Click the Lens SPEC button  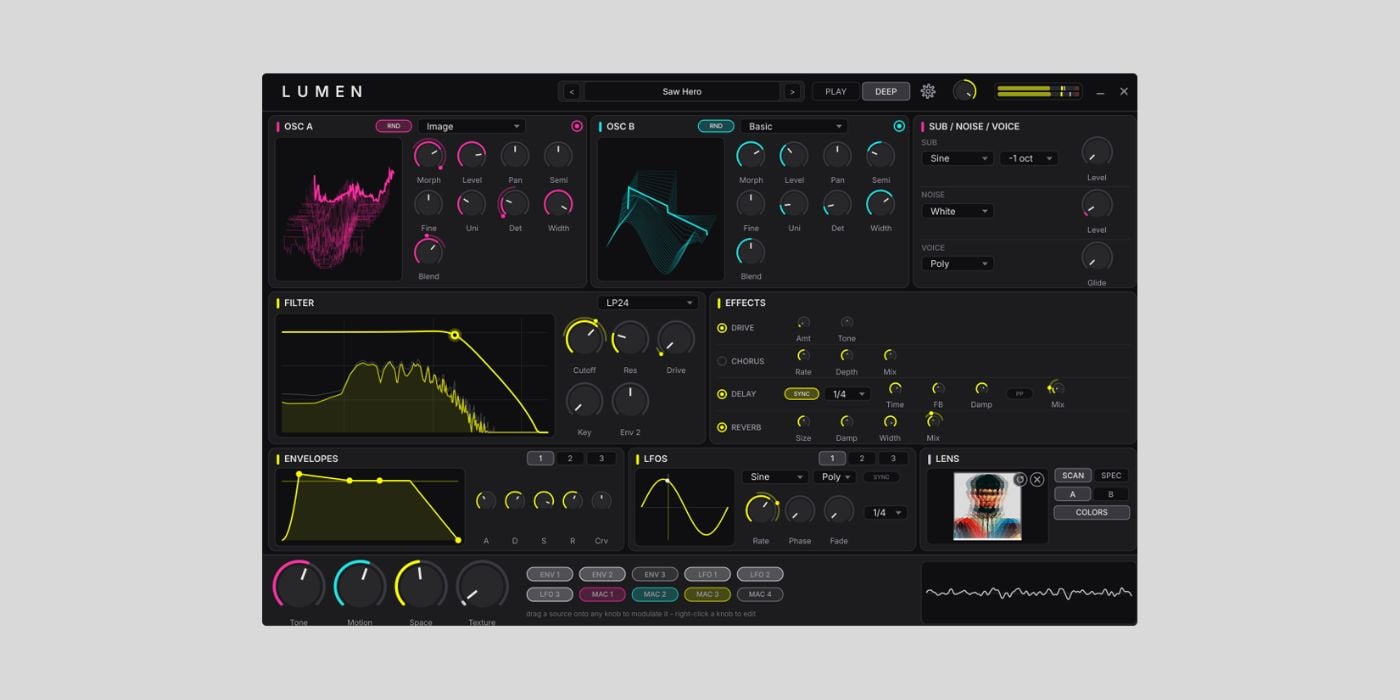(1111, 476)
